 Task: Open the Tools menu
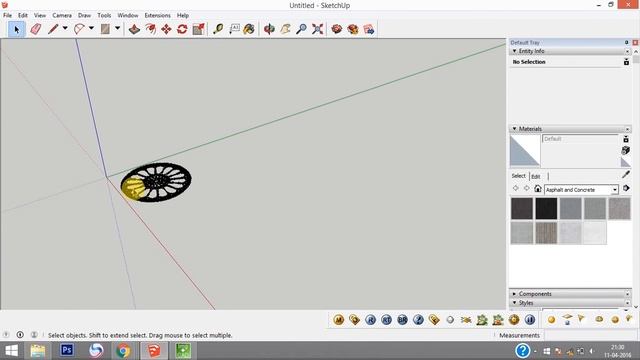(x=104, y=15)
